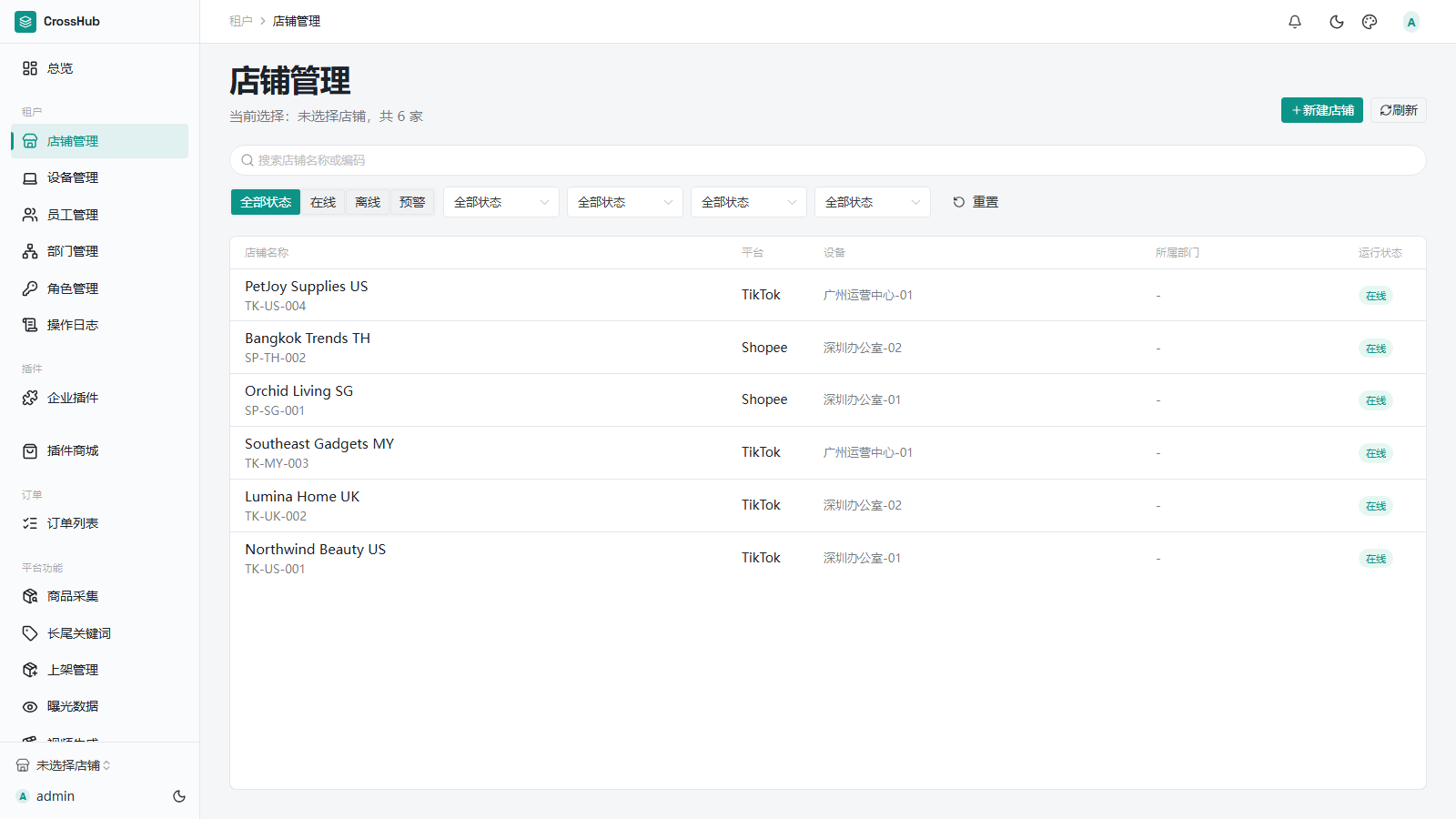Go to 上架管理 in sidebar
The width and height of the screenshot is (1456, 819).
click(x=100, y=670)
